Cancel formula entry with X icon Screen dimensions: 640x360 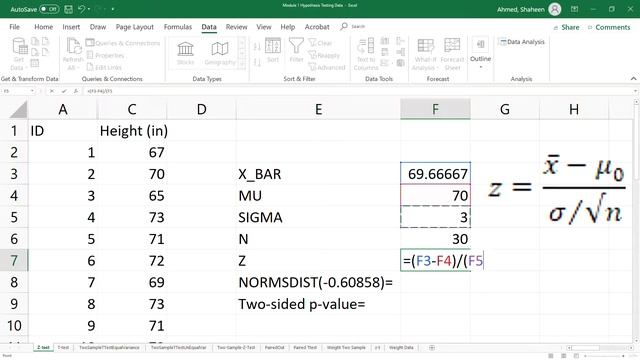pyautogui.click(x=51, y=91)
